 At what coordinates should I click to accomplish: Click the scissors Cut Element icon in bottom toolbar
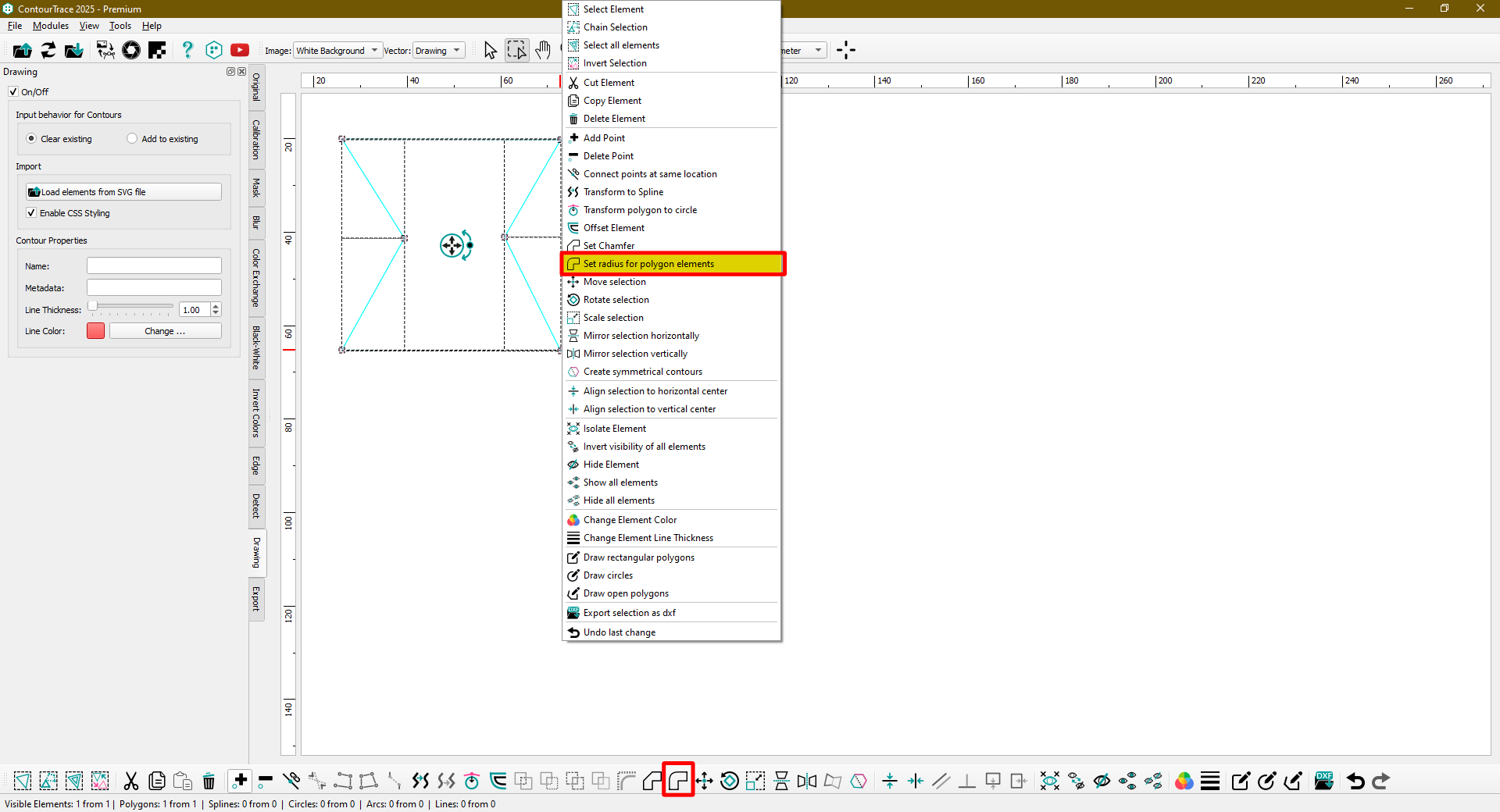click(x=131, y=781)
